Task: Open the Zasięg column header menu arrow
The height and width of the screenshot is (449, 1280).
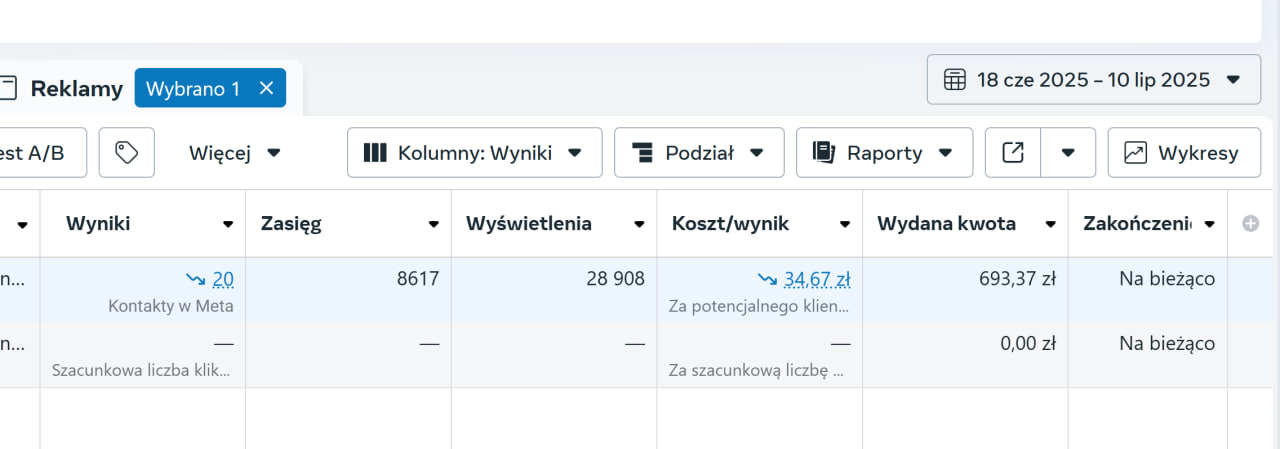Action: [x=434, y=224]
